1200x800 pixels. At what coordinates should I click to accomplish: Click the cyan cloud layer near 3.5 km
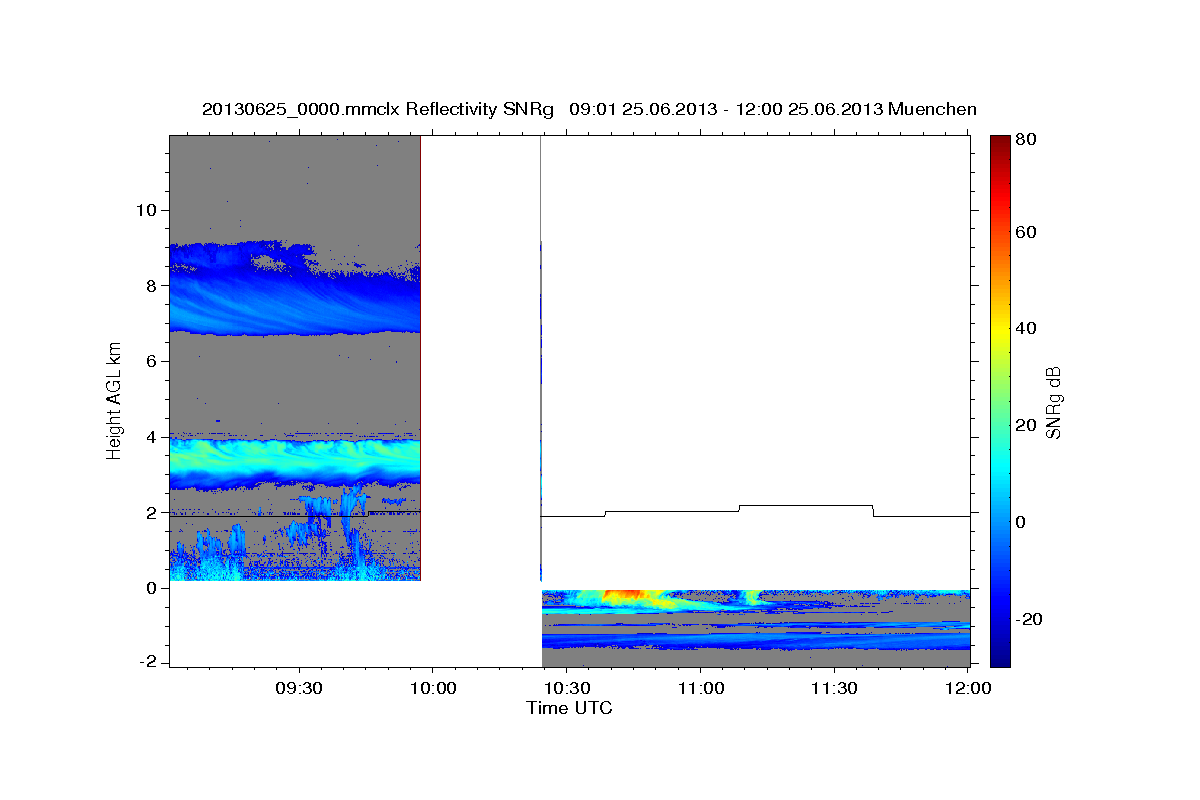[295, 460]
